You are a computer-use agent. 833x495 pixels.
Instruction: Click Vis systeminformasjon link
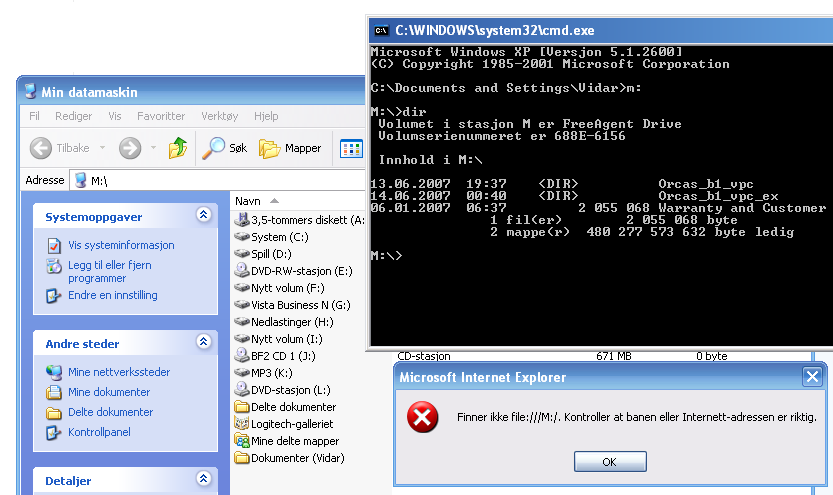tap(121, 245)
